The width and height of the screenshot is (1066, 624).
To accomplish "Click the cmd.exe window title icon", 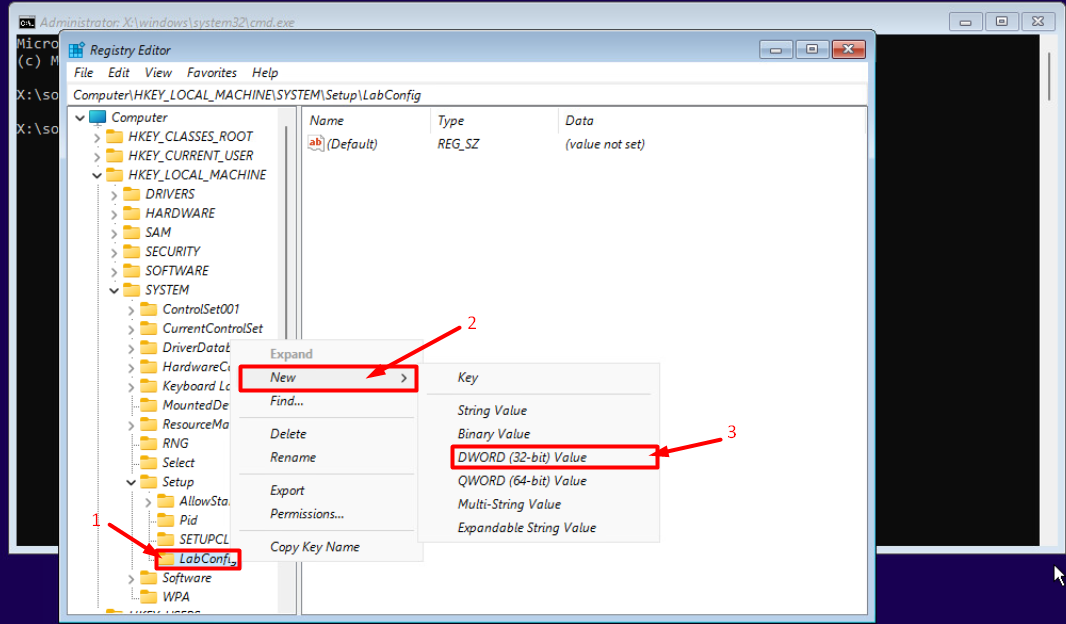I will coord(27,22).
